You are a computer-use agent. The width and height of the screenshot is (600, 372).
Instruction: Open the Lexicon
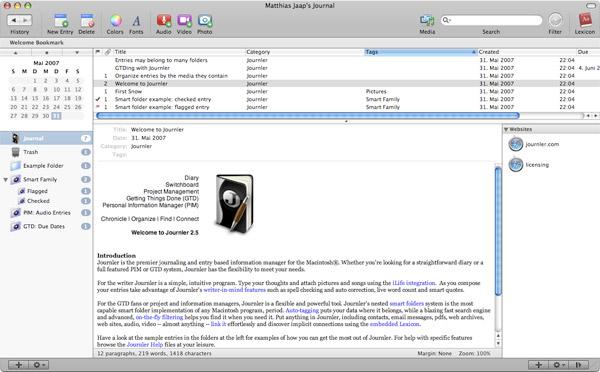tap(585, 20)
